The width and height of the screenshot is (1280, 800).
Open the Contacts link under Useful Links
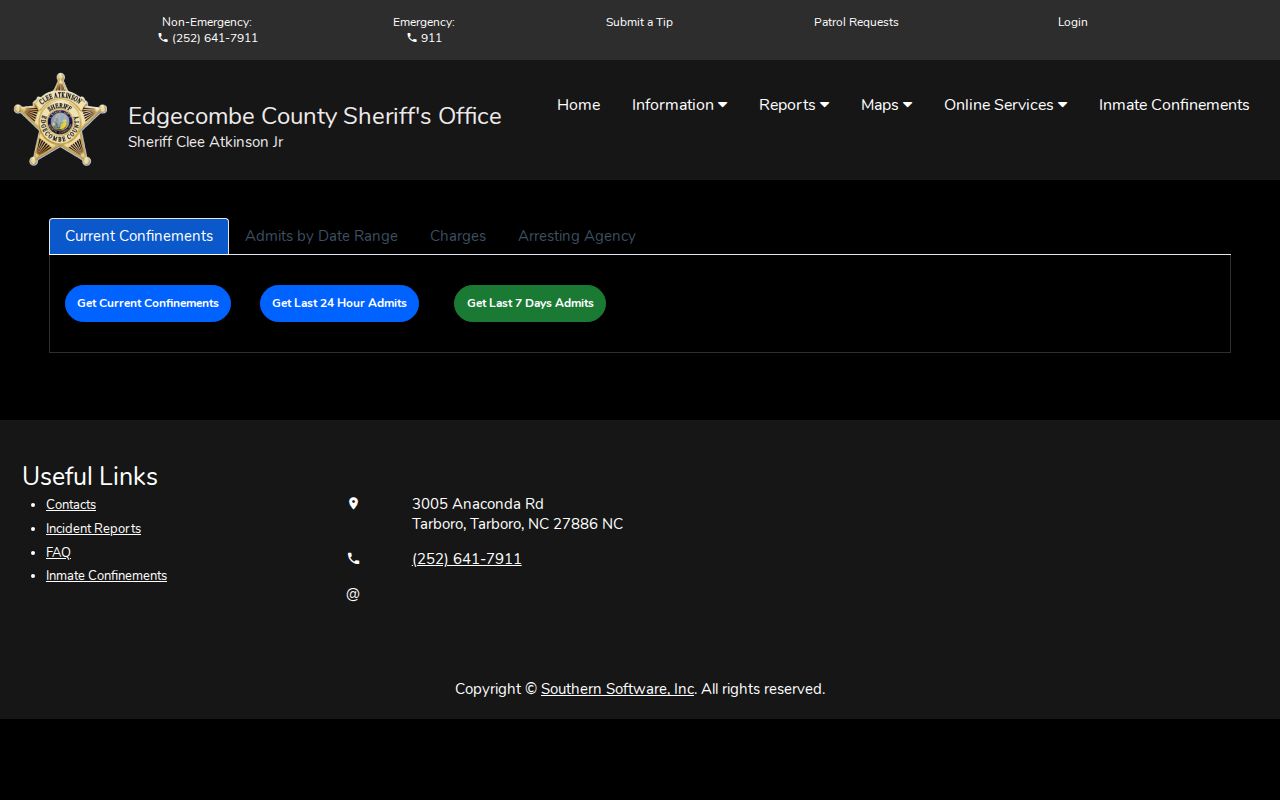coord(71,505)
